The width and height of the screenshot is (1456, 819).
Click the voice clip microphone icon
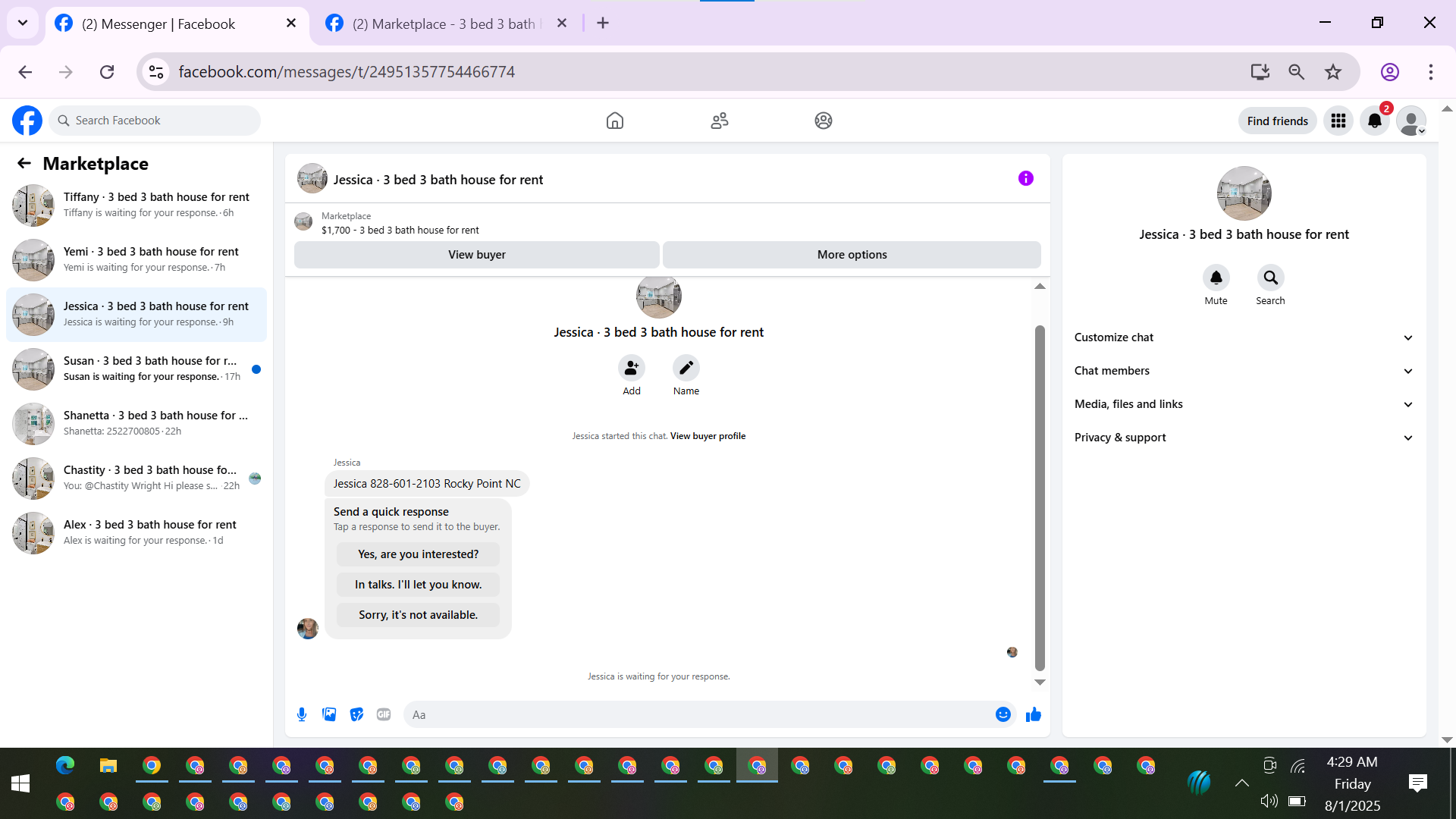[x=302, y=714]
